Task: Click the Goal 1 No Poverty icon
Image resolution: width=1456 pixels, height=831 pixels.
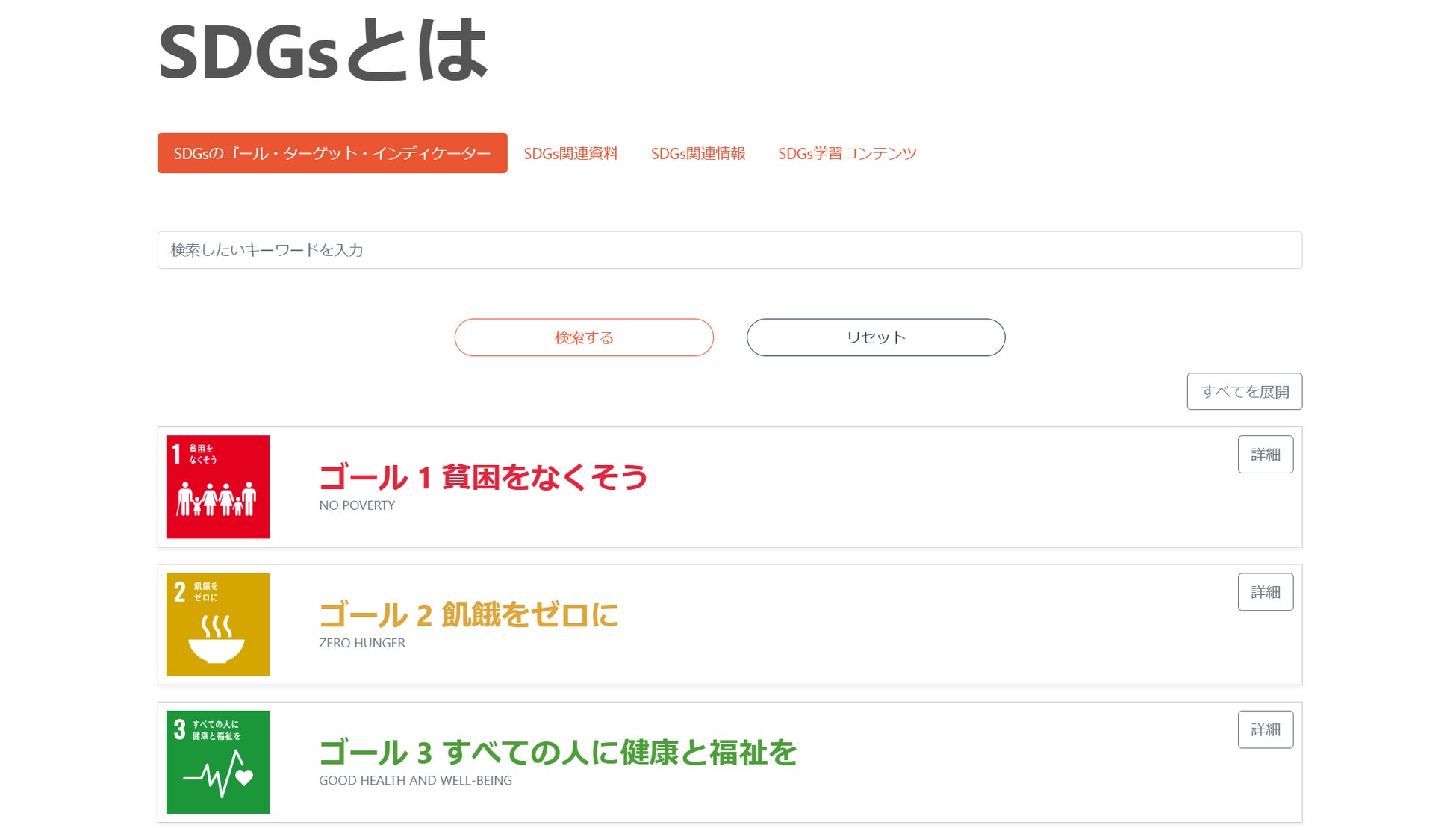Action: 217,486
